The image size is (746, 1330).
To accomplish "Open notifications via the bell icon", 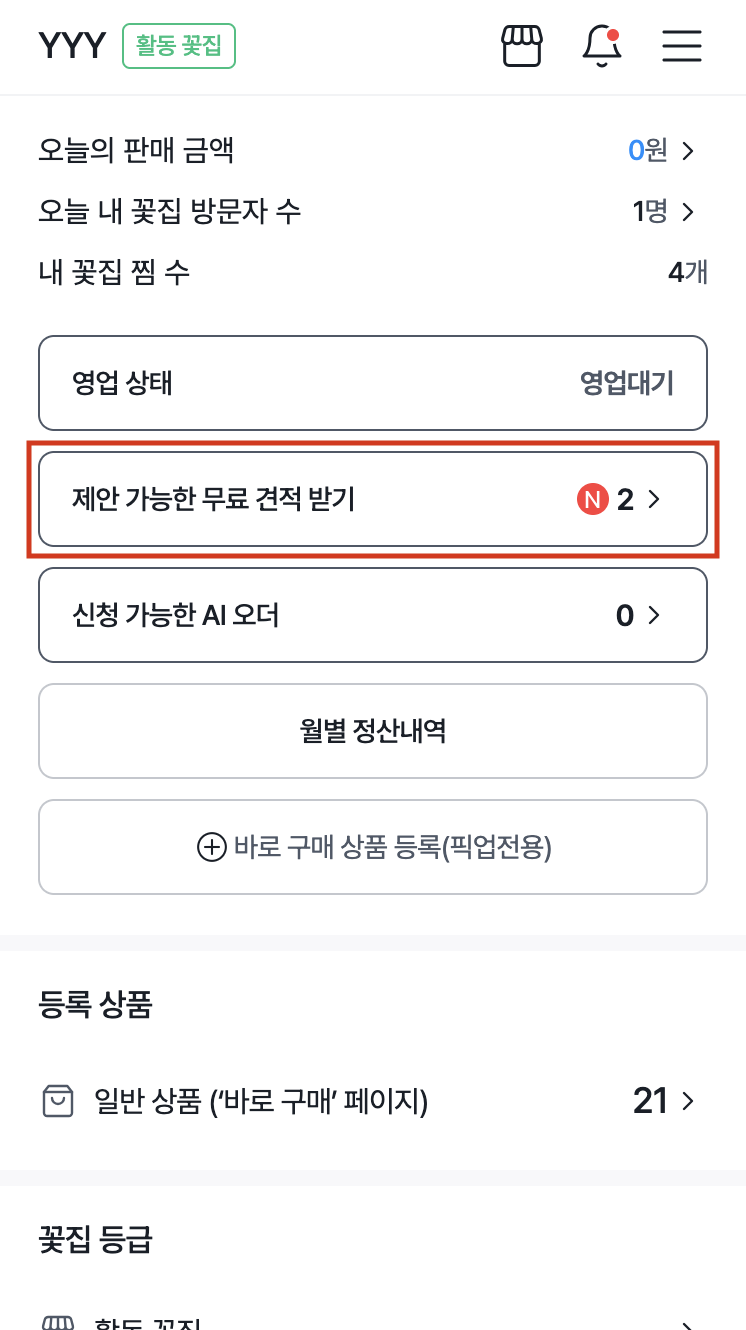I will pos(602,48).
